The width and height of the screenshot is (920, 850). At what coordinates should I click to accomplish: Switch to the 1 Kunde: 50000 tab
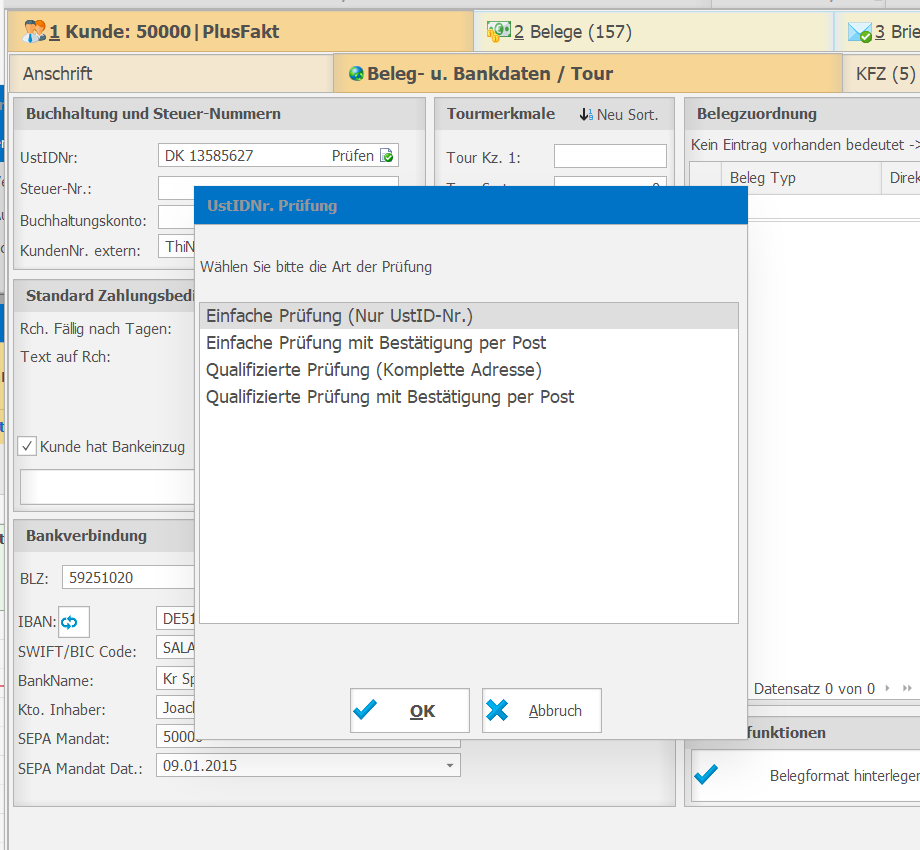pos(240,32)
